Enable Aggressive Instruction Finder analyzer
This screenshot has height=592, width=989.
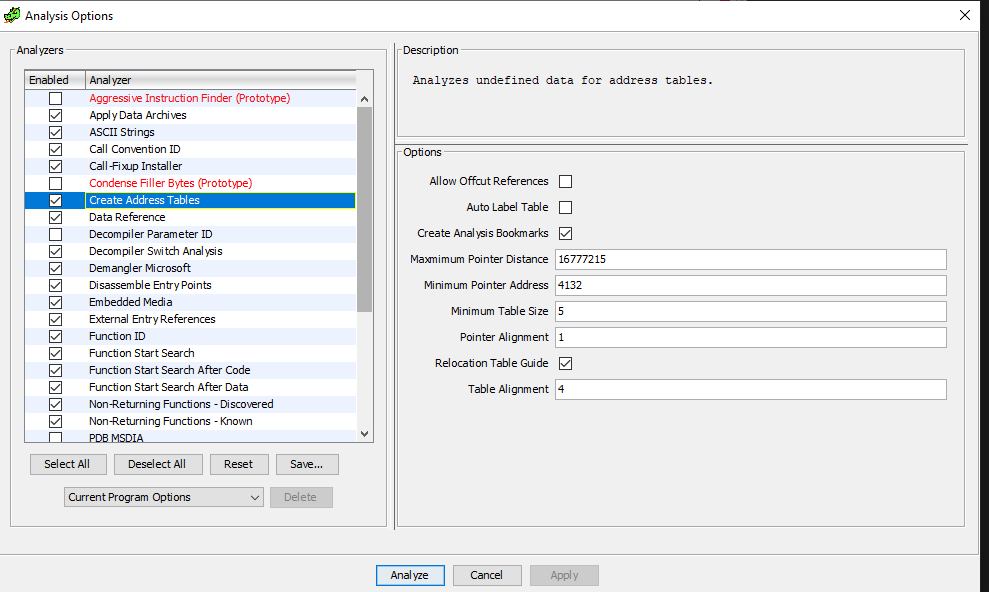click(55, 98)
